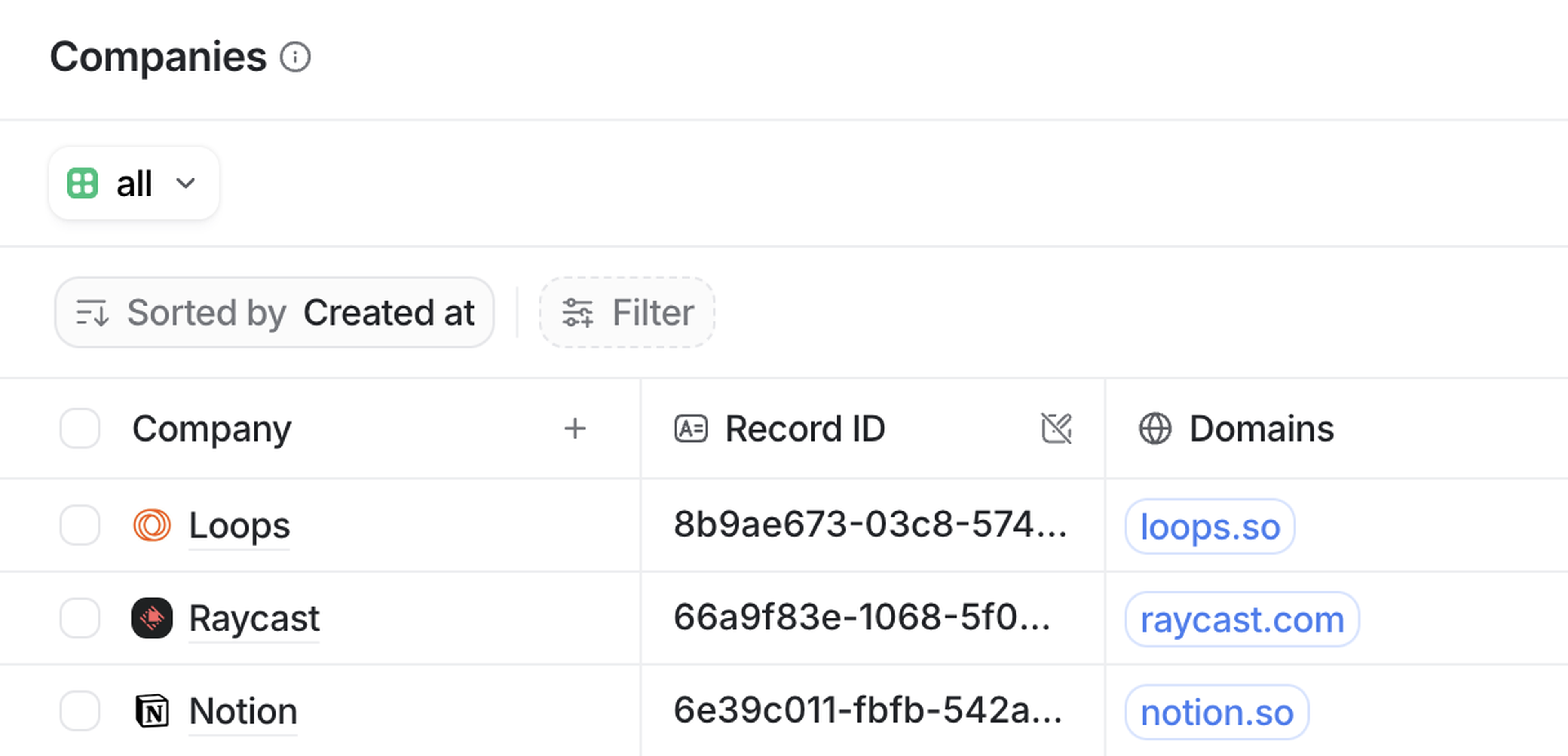
Task: Click the green grid view icon
Action: click(x=82, y=183)
